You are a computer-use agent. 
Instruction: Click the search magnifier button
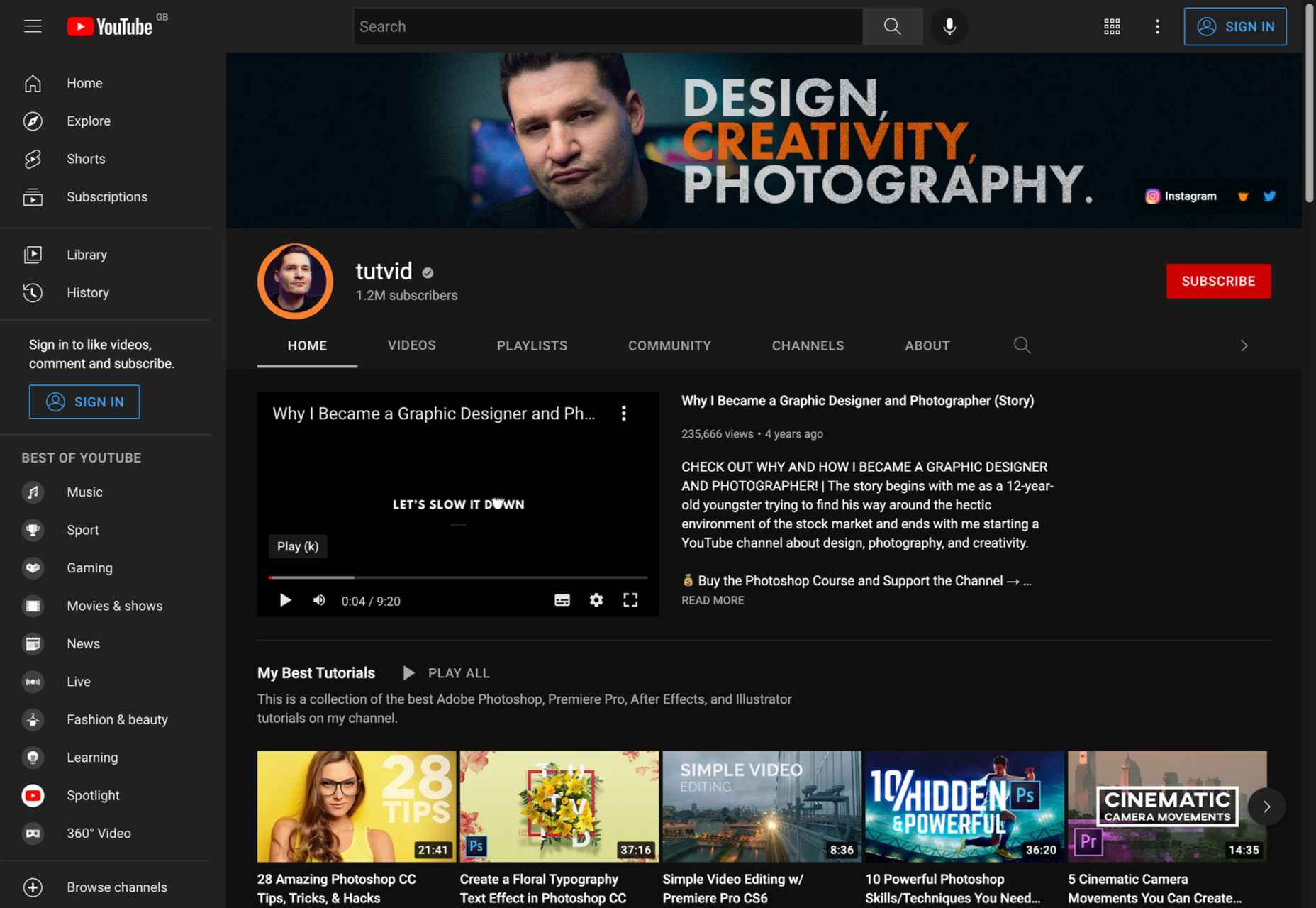[893, 26]
